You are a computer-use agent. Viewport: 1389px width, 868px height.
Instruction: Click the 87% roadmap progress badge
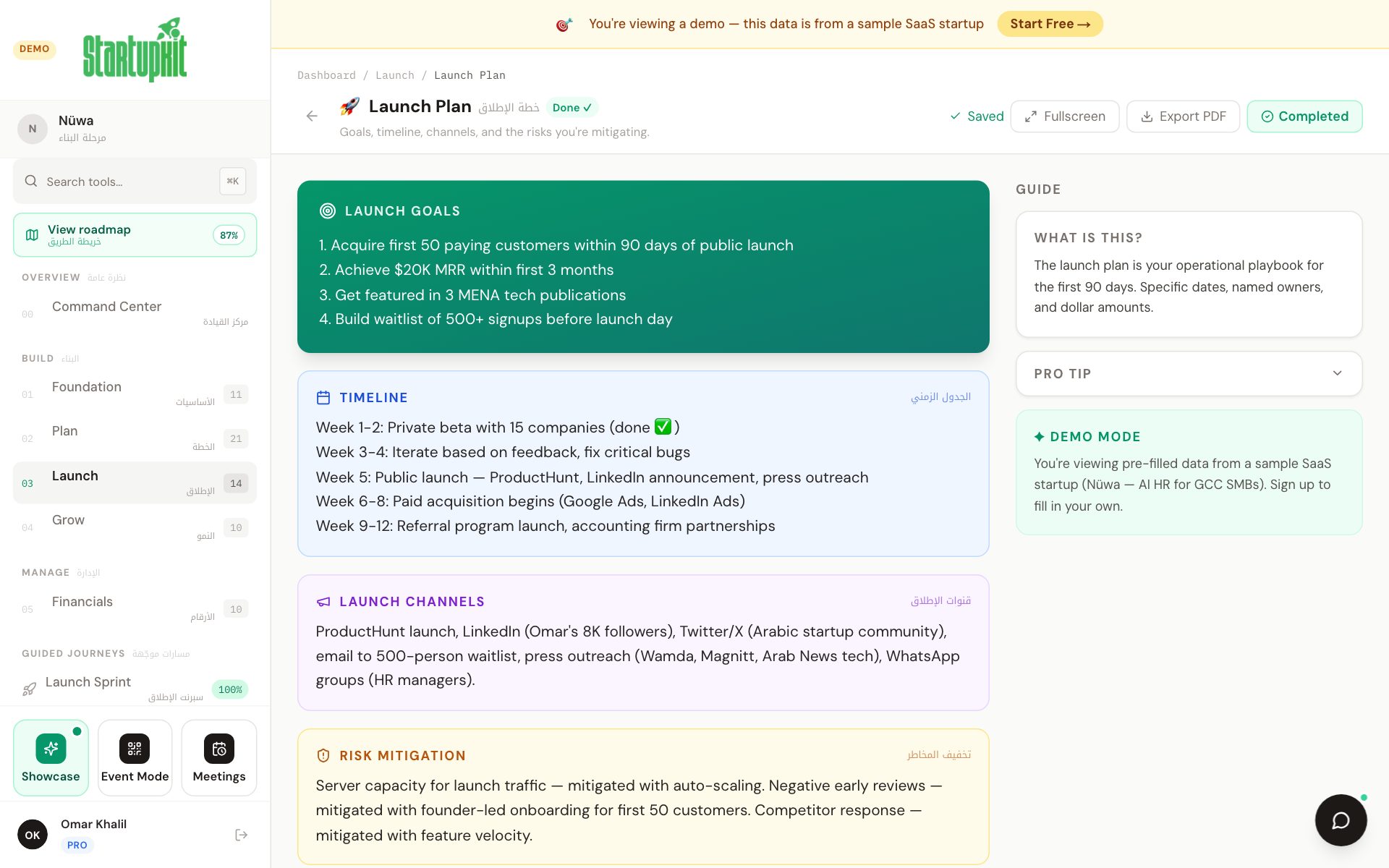point(229,235)
